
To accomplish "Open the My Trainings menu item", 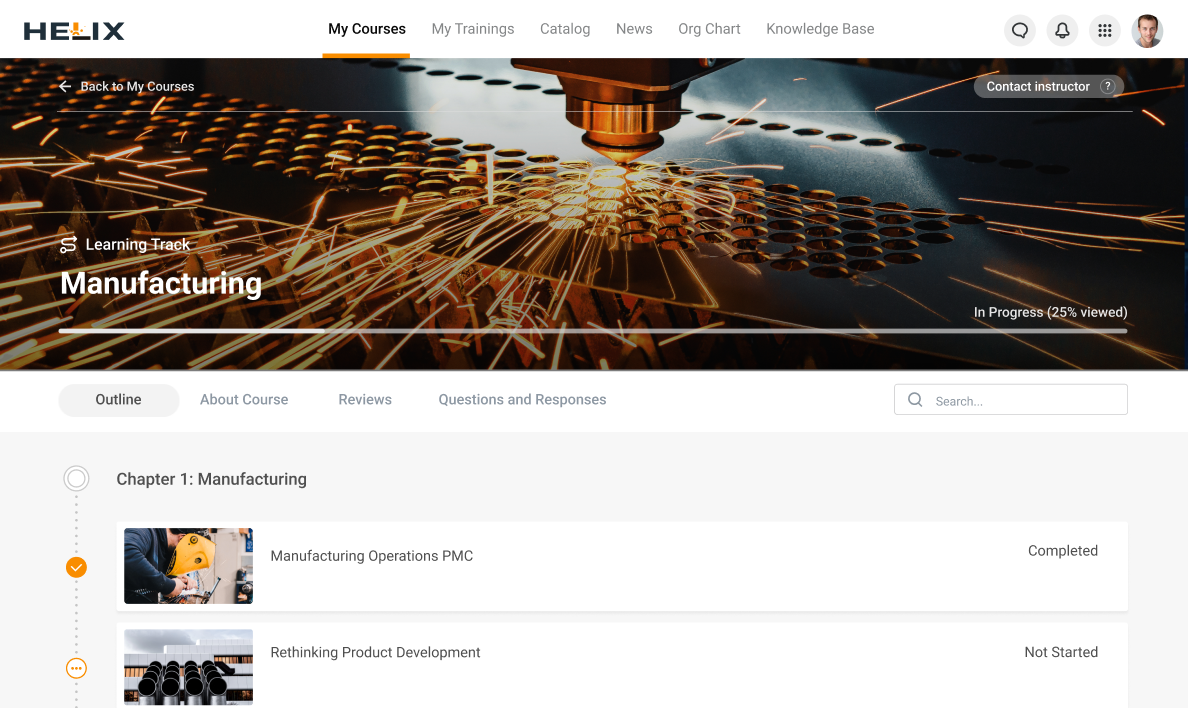I will (x=473, y=29).
